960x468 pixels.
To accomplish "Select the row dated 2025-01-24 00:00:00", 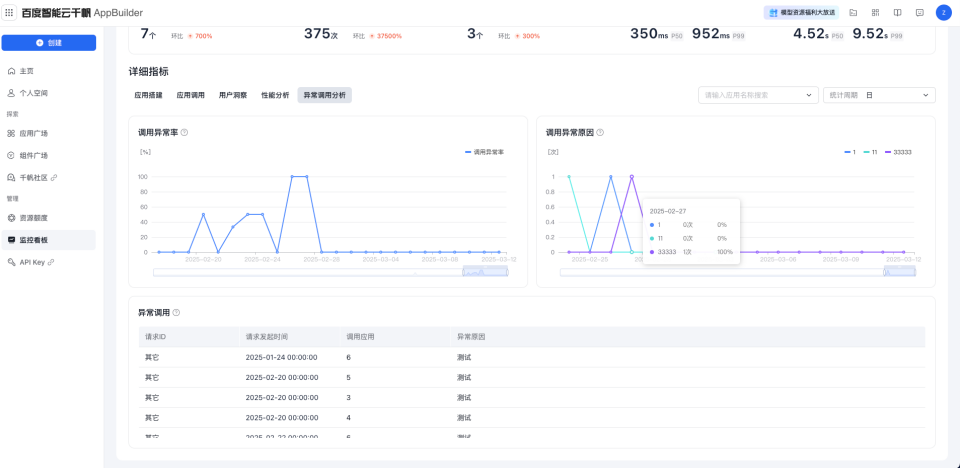I will coord(531,357).
